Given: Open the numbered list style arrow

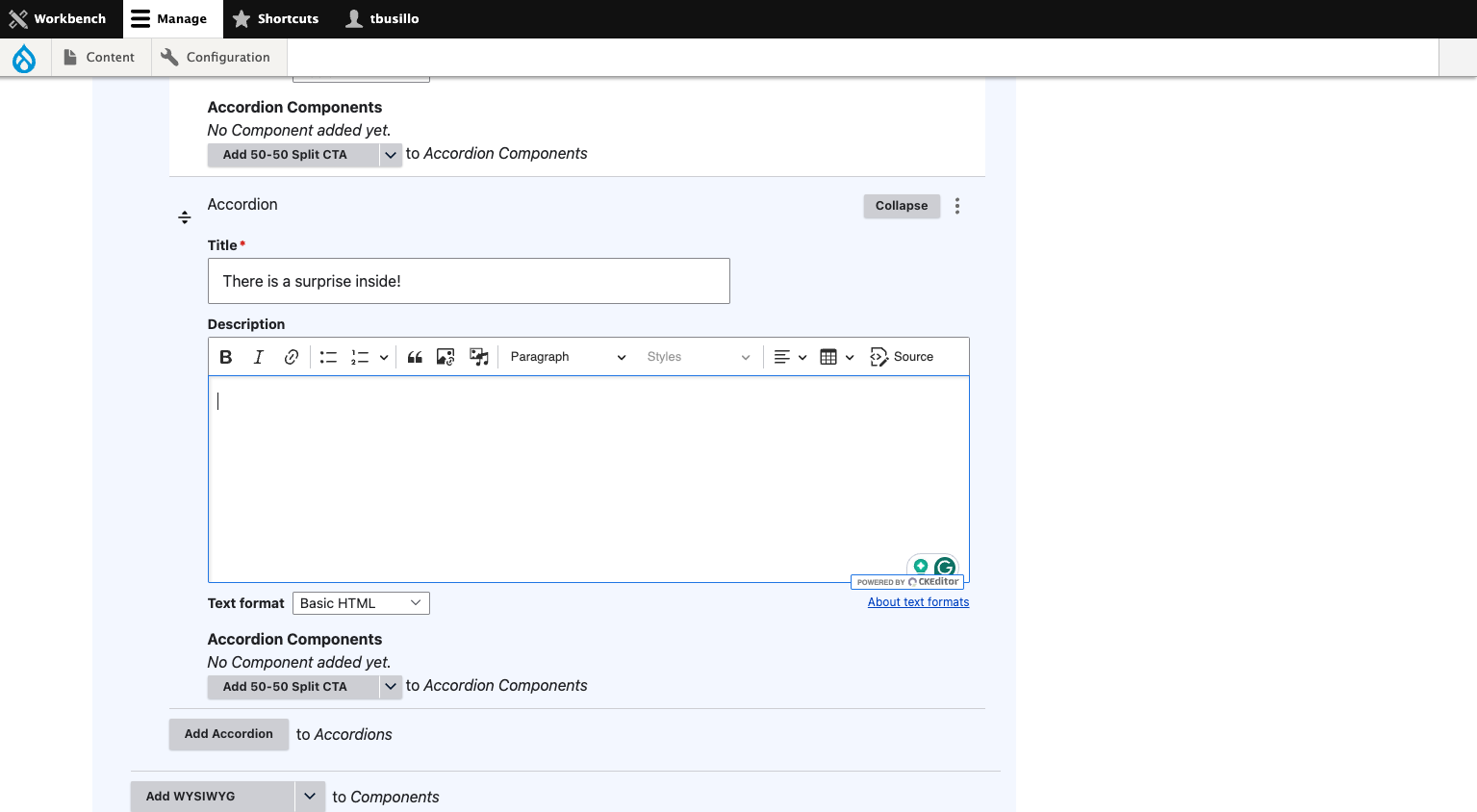Looking at the screenshot, I should coord(383,357).
